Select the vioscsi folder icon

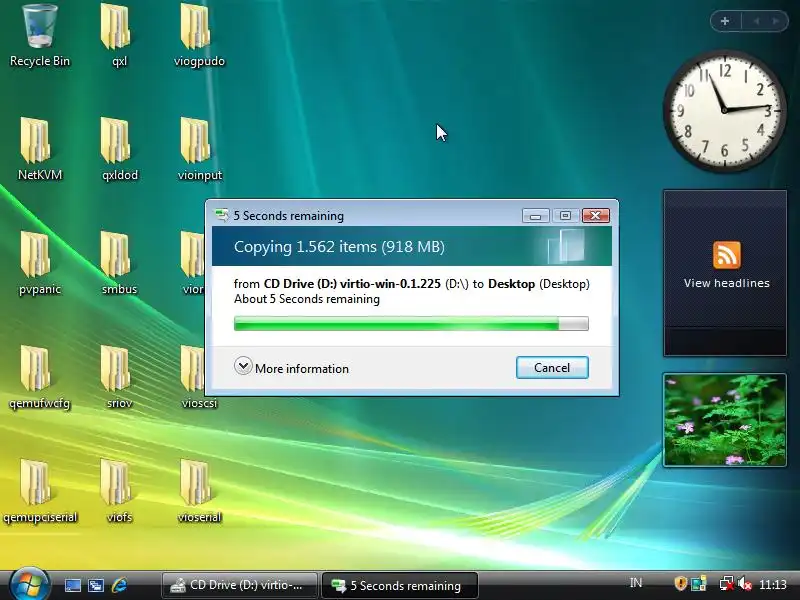click(199, 378)
